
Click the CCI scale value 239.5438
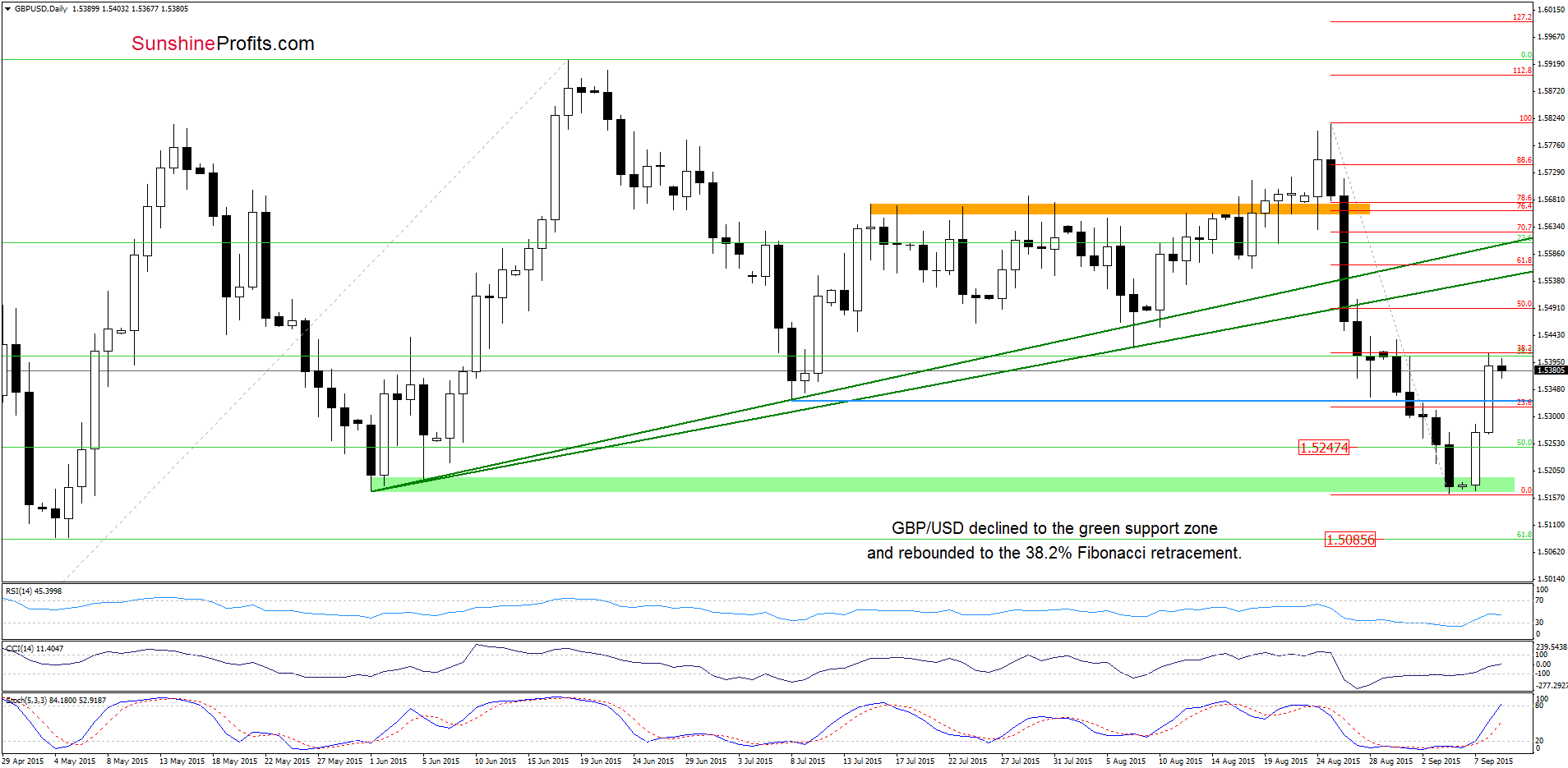coord(1551,647)
